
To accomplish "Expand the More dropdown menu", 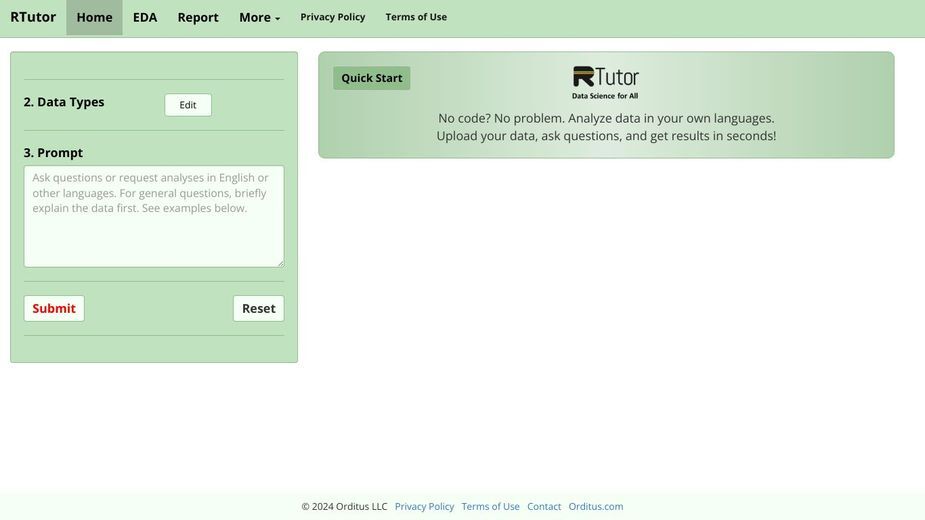I will 260,18.
